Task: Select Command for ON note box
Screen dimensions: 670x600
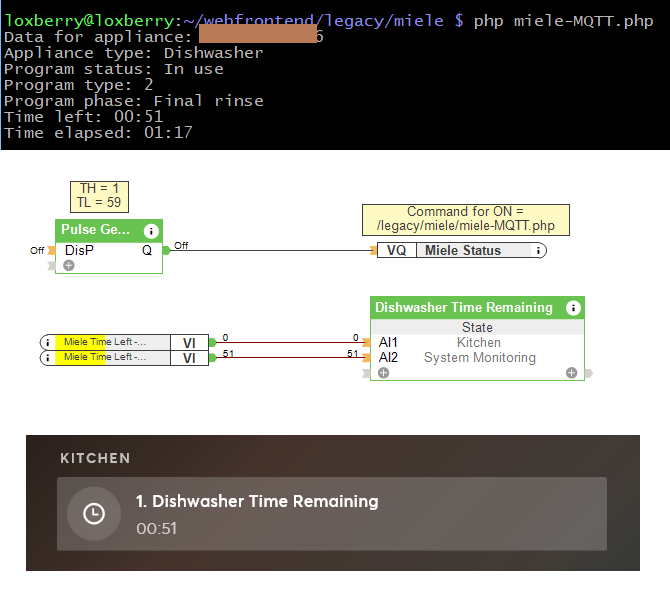Action: click(466, 220)
